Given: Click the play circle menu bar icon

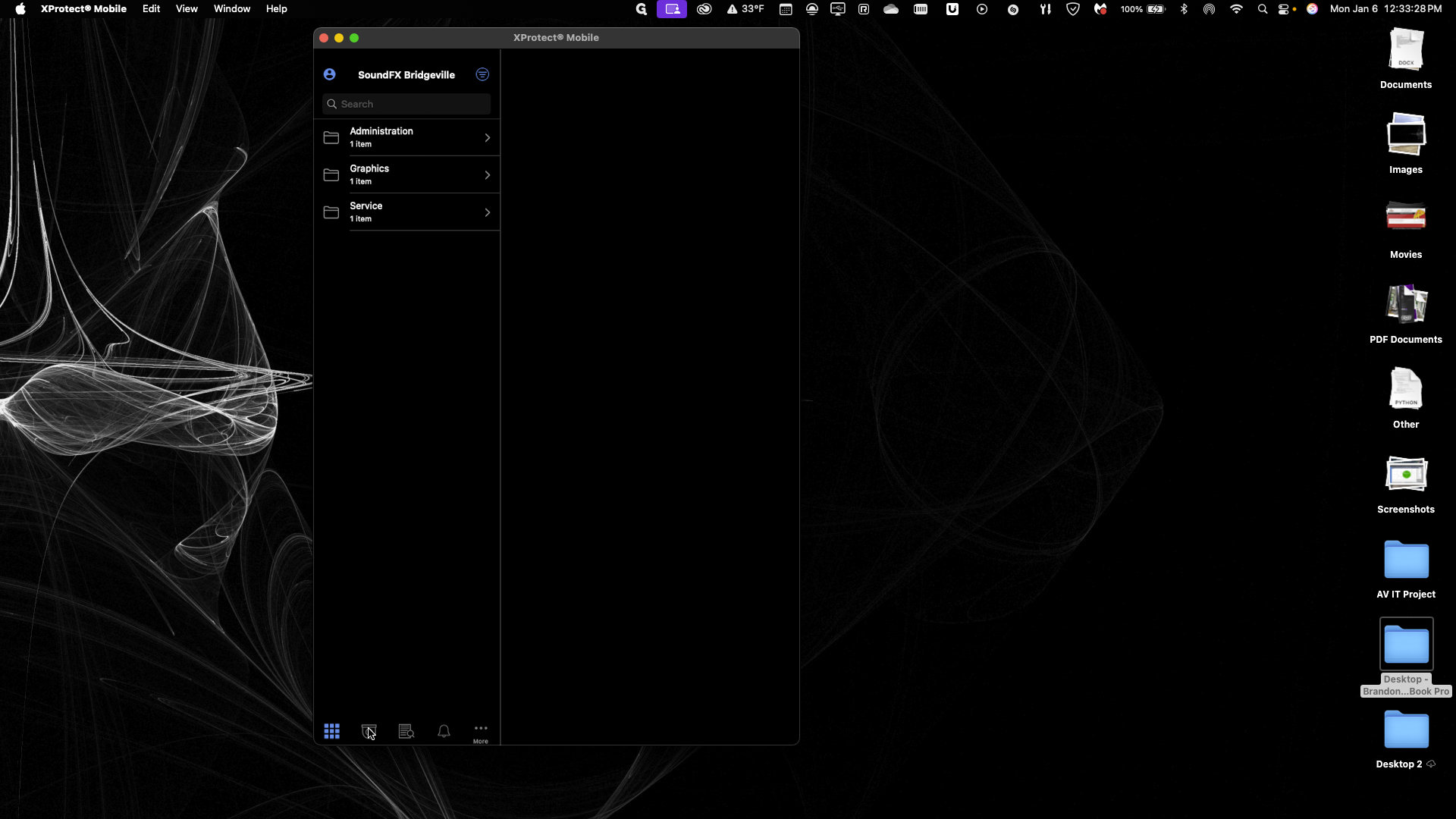Looking at the screenshot, I should (x=982, y=9).
